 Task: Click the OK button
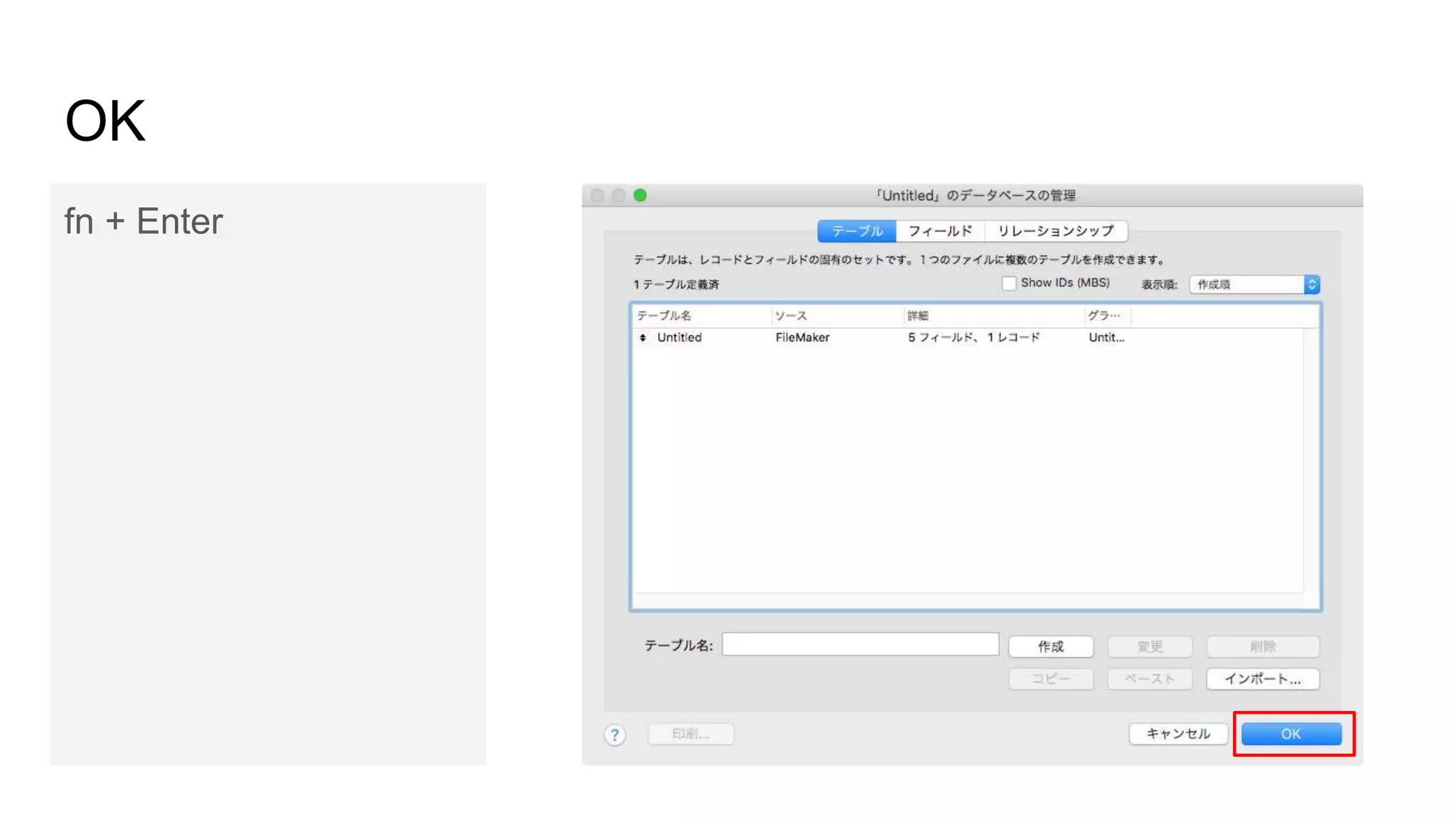point(1291,734)
